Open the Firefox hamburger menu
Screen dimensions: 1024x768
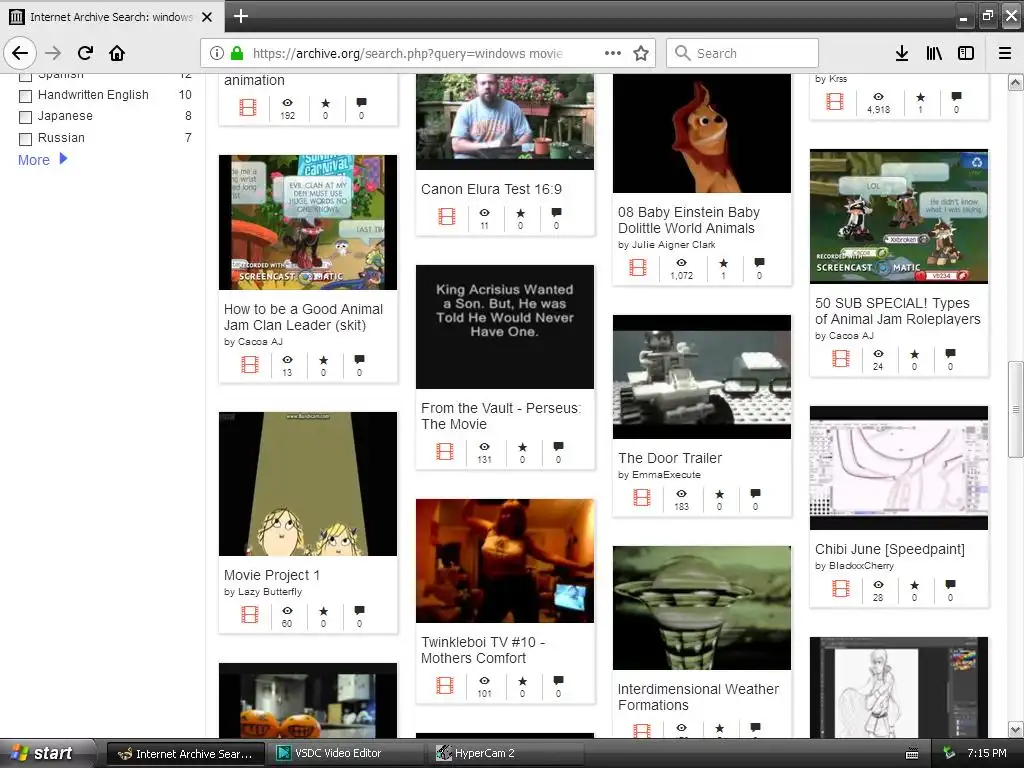click(x=1005, y=53)
